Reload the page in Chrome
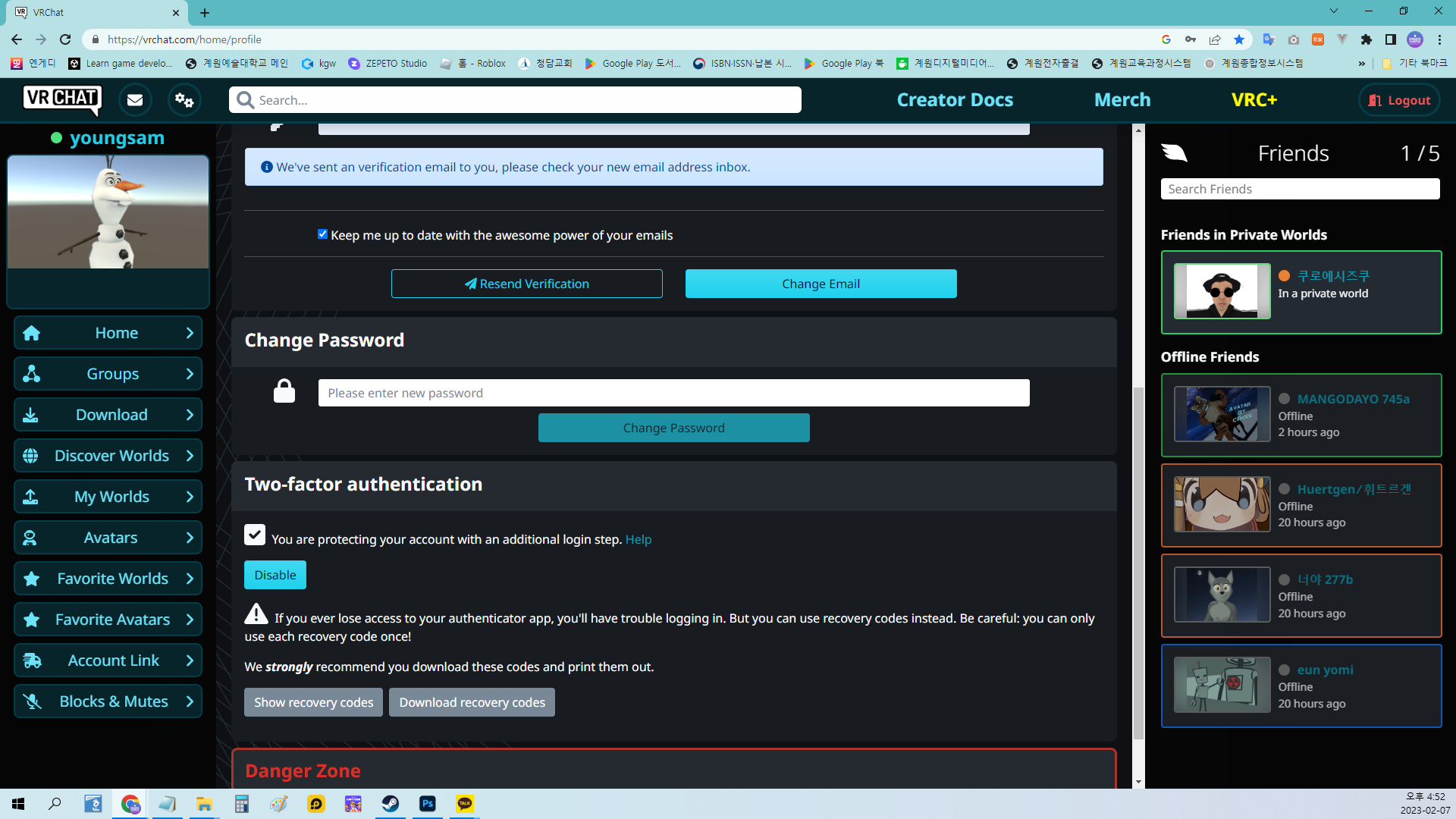This screenshot has width=1456, height=819. pyautogui.click(x=65, y=39)
